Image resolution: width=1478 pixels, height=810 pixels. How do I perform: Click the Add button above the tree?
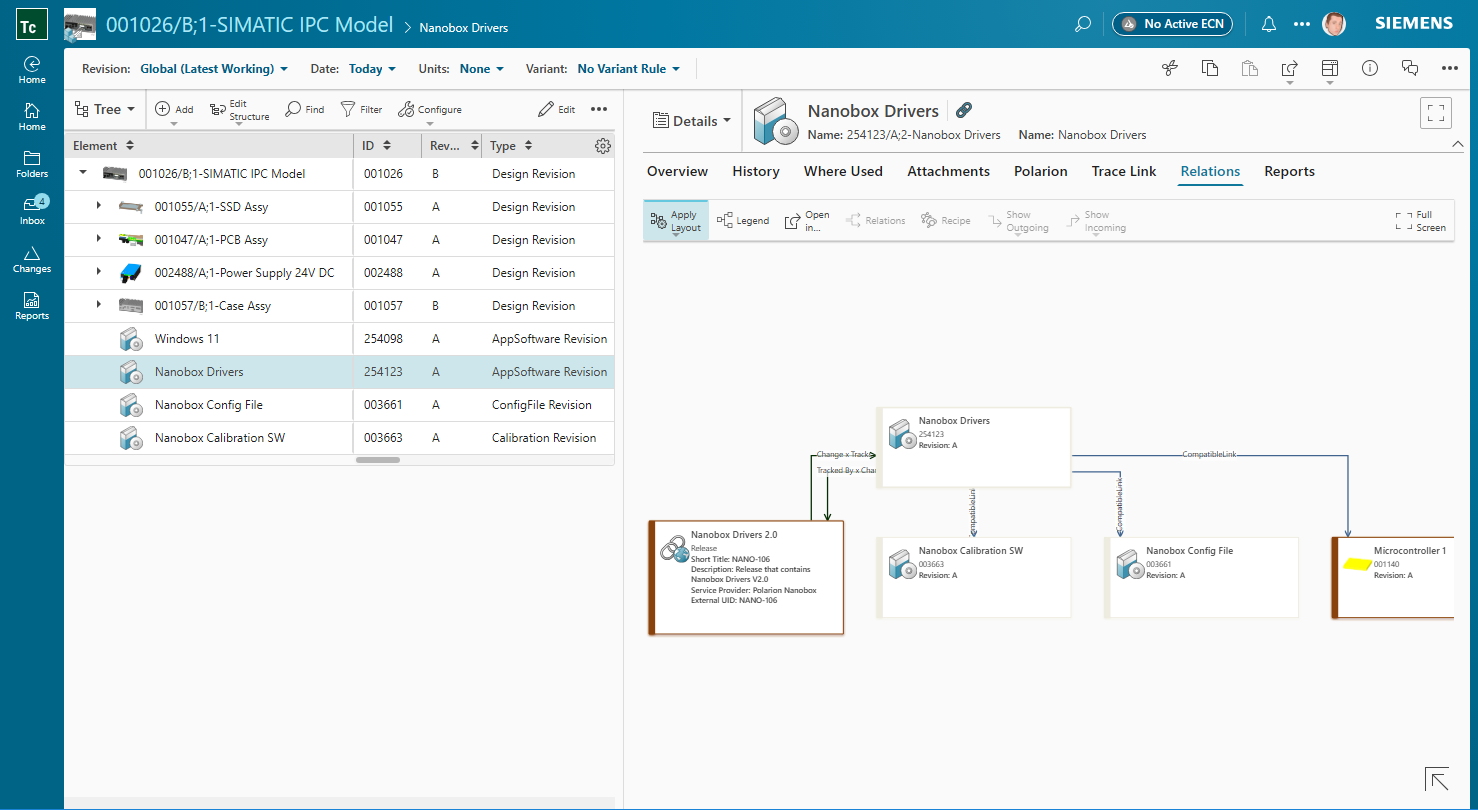coord(172,109)
